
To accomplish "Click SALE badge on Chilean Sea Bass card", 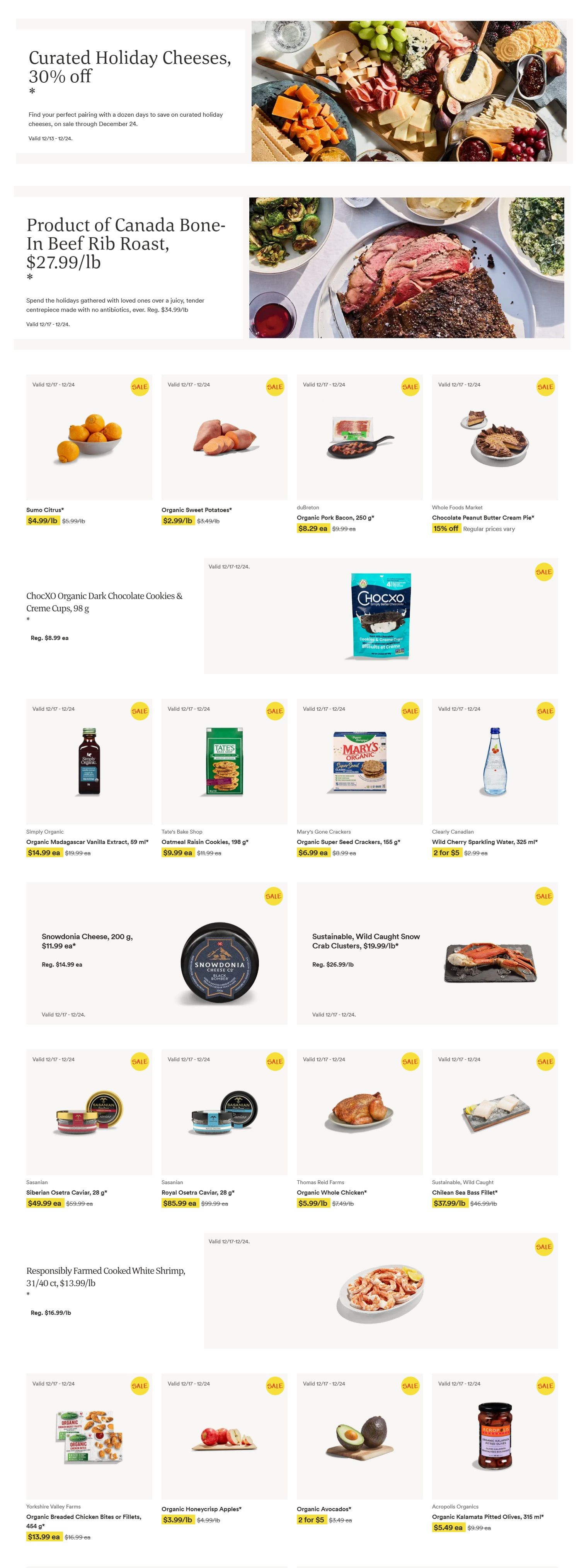I will [545, 1061].
